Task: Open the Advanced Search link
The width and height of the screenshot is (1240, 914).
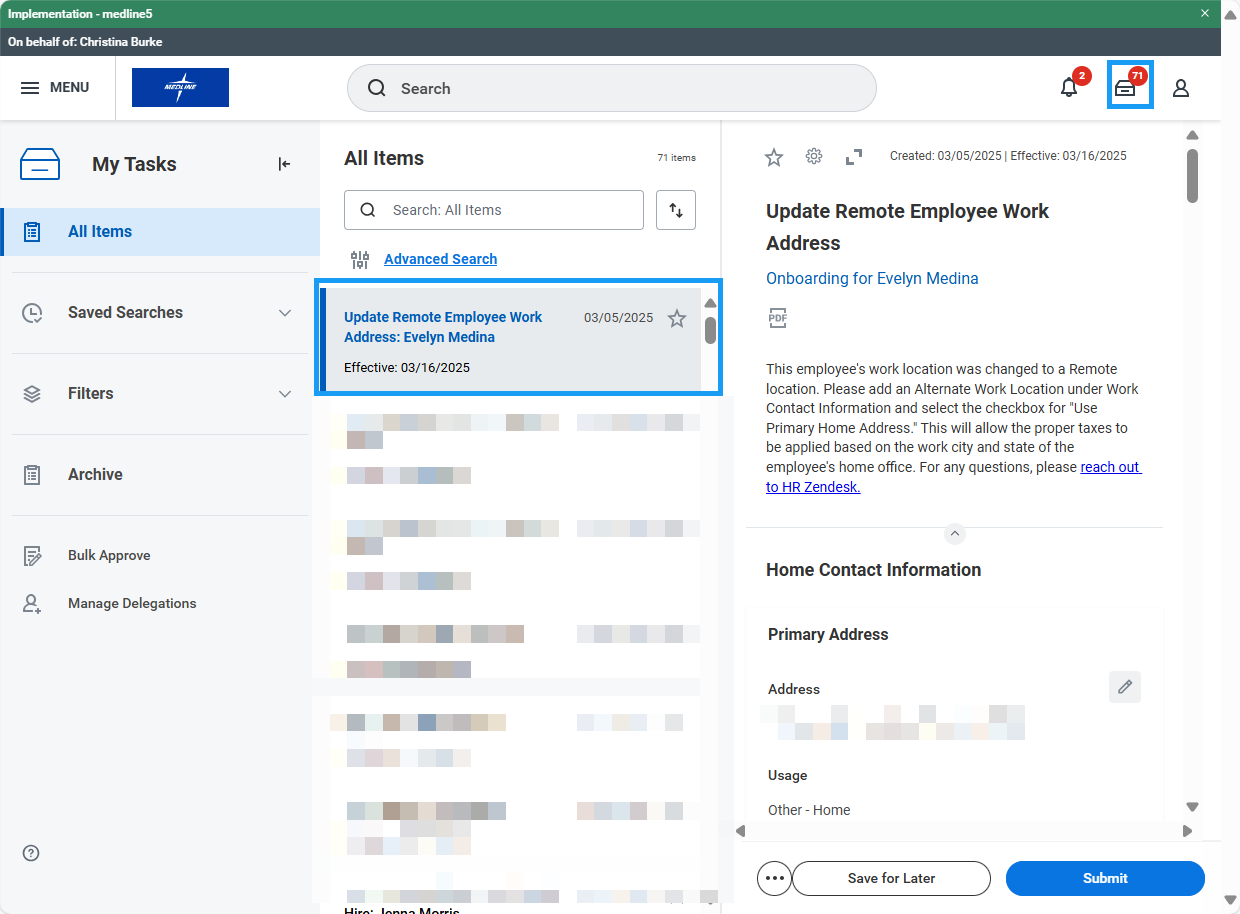Action: click(x=440, y=259)
